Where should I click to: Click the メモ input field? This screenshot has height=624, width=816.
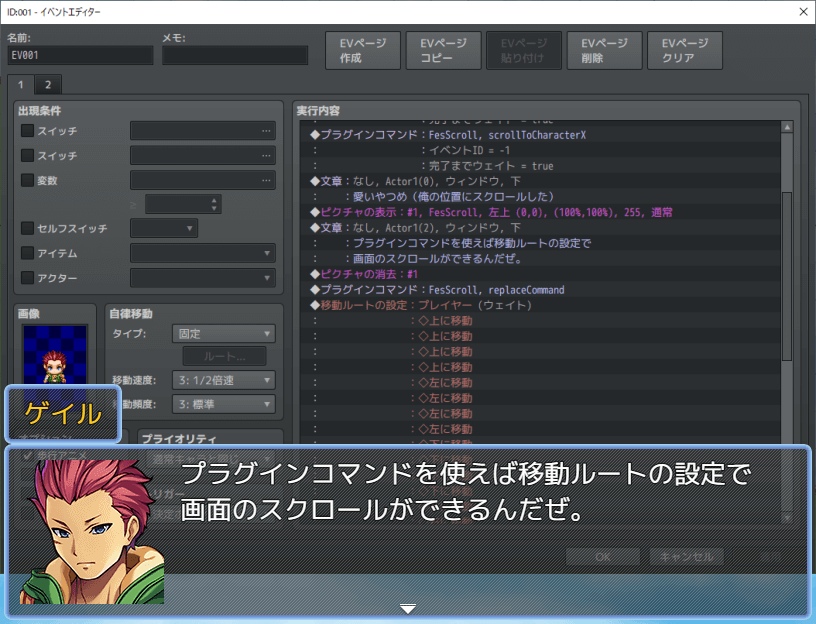pos(235,55)
